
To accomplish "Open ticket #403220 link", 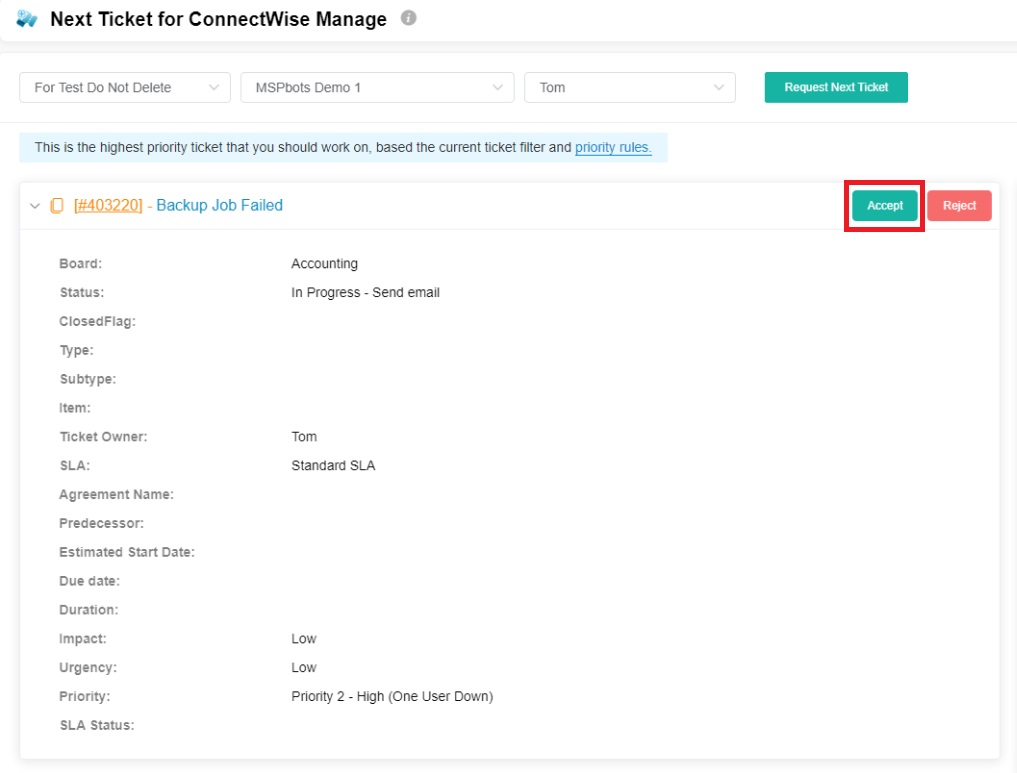I will pos(108,205).
